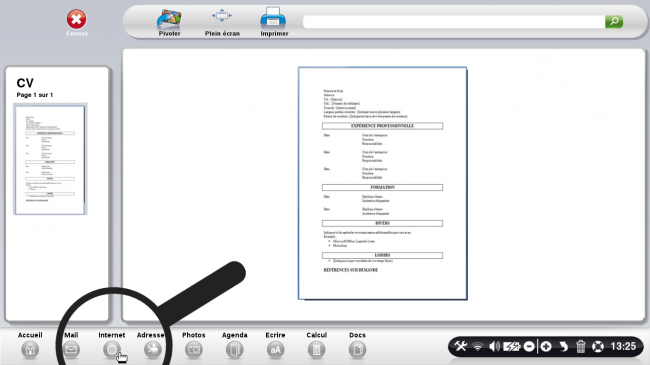This screenshot has height=365, width=650.
Task: Click in the search text field
Action: pos(454,22)
